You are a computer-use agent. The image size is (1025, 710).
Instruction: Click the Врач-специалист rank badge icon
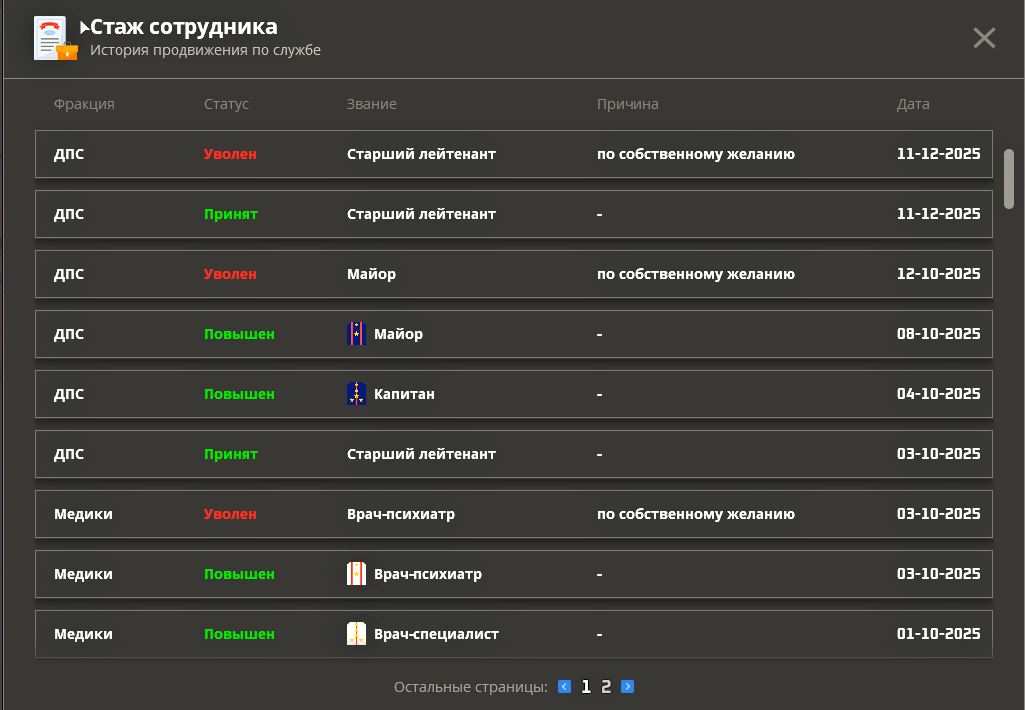[356, 634]
